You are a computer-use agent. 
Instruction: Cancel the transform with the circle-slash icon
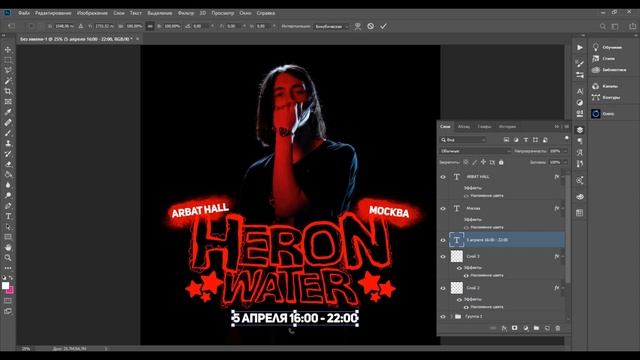[x=370, y=26]
